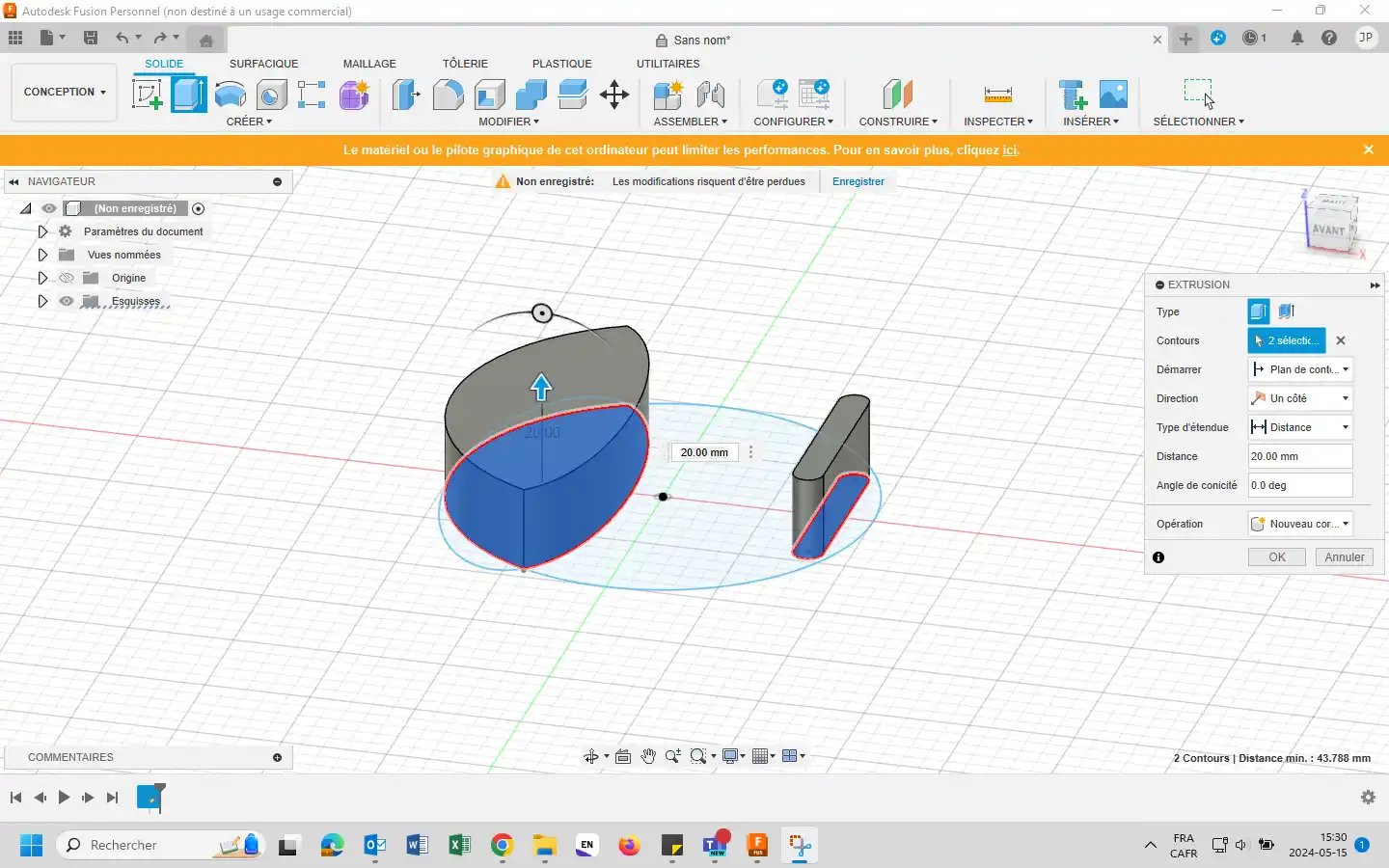Open the Configure parameters icon
Viewport: 1389px width, 868px height.
point(772,95)
